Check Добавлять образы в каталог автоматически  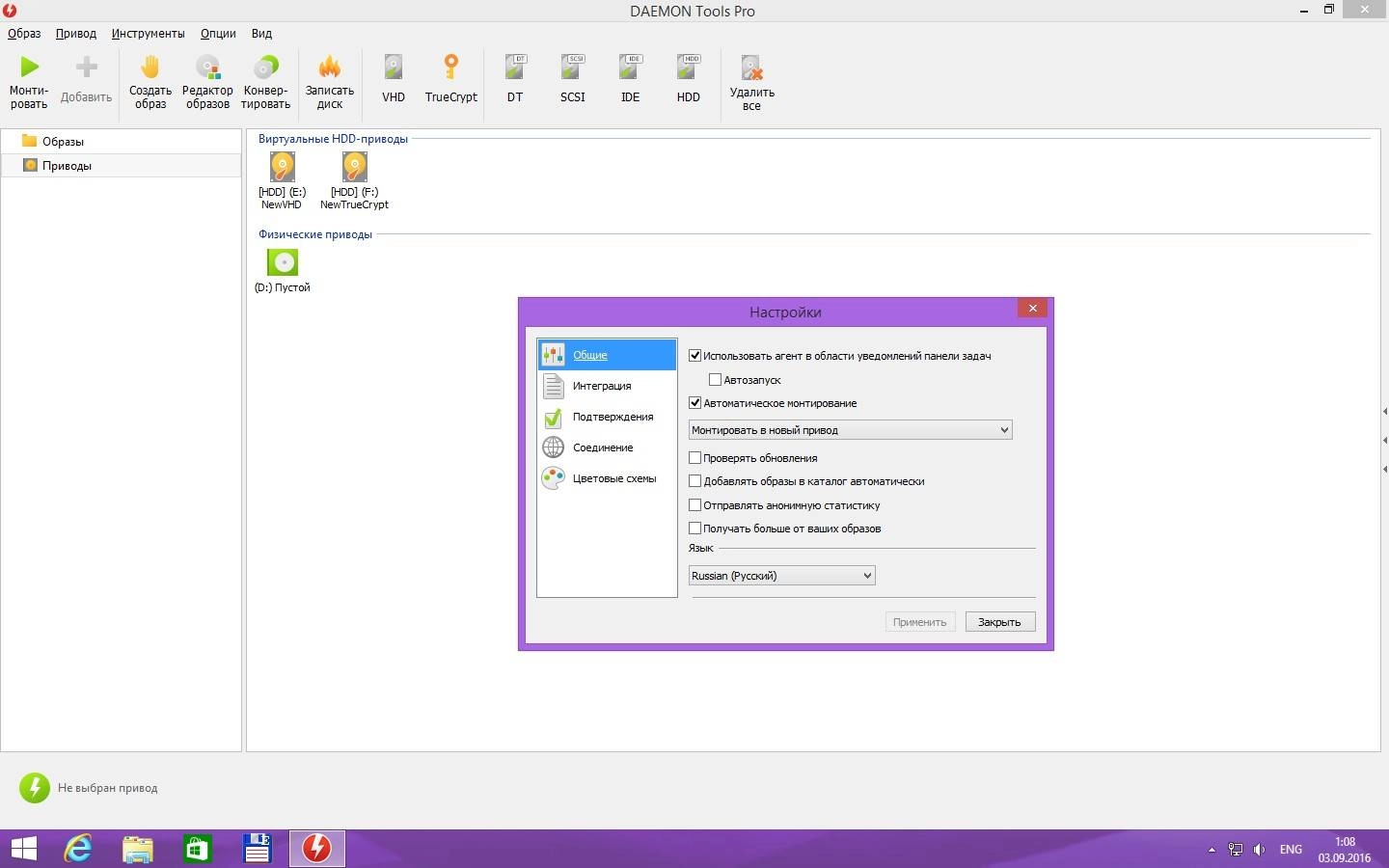(694, 481)
